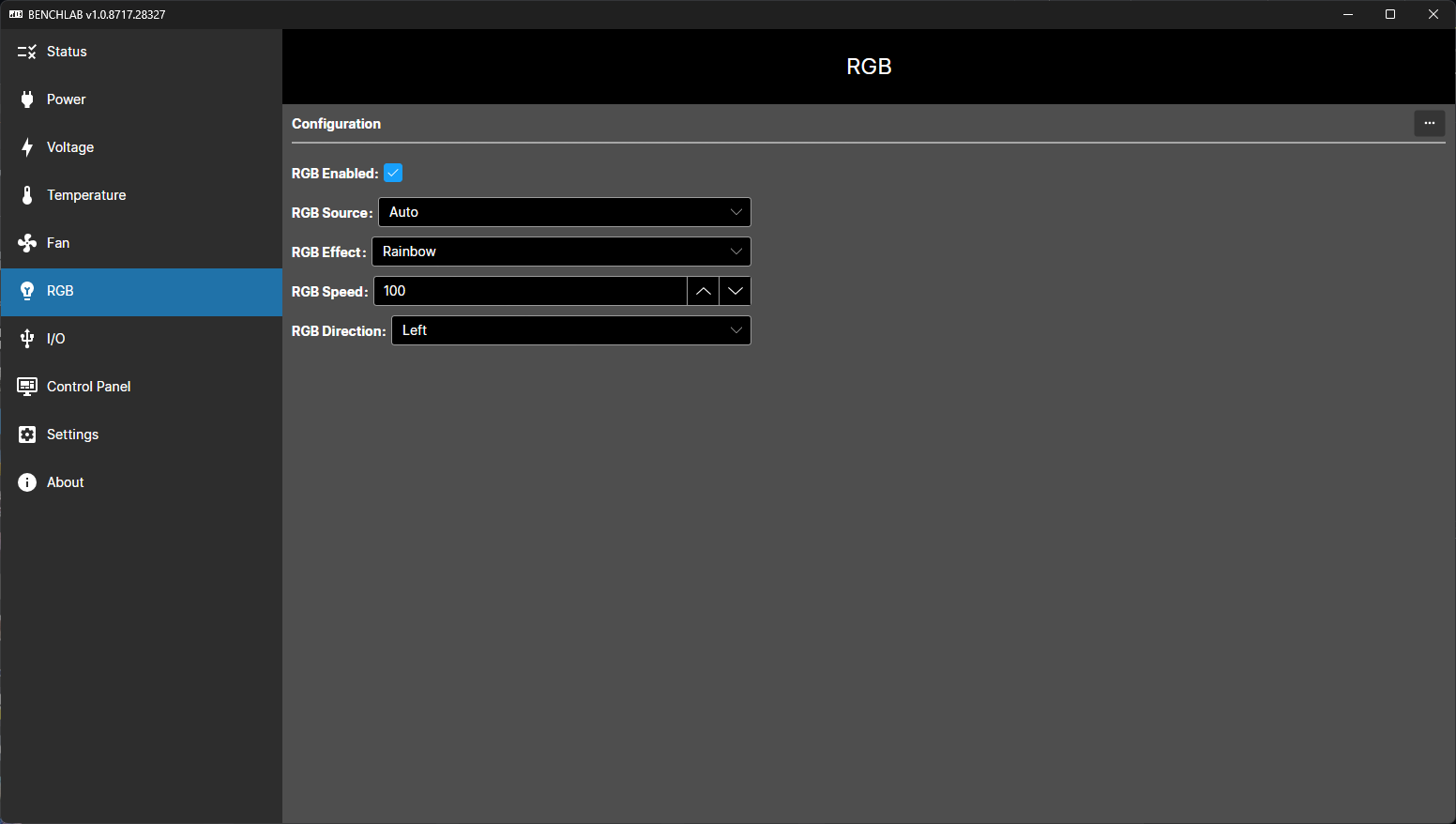The image size is (1456, 824).
Task: Open the Configuration three-dot options button
Action: 1429,123
